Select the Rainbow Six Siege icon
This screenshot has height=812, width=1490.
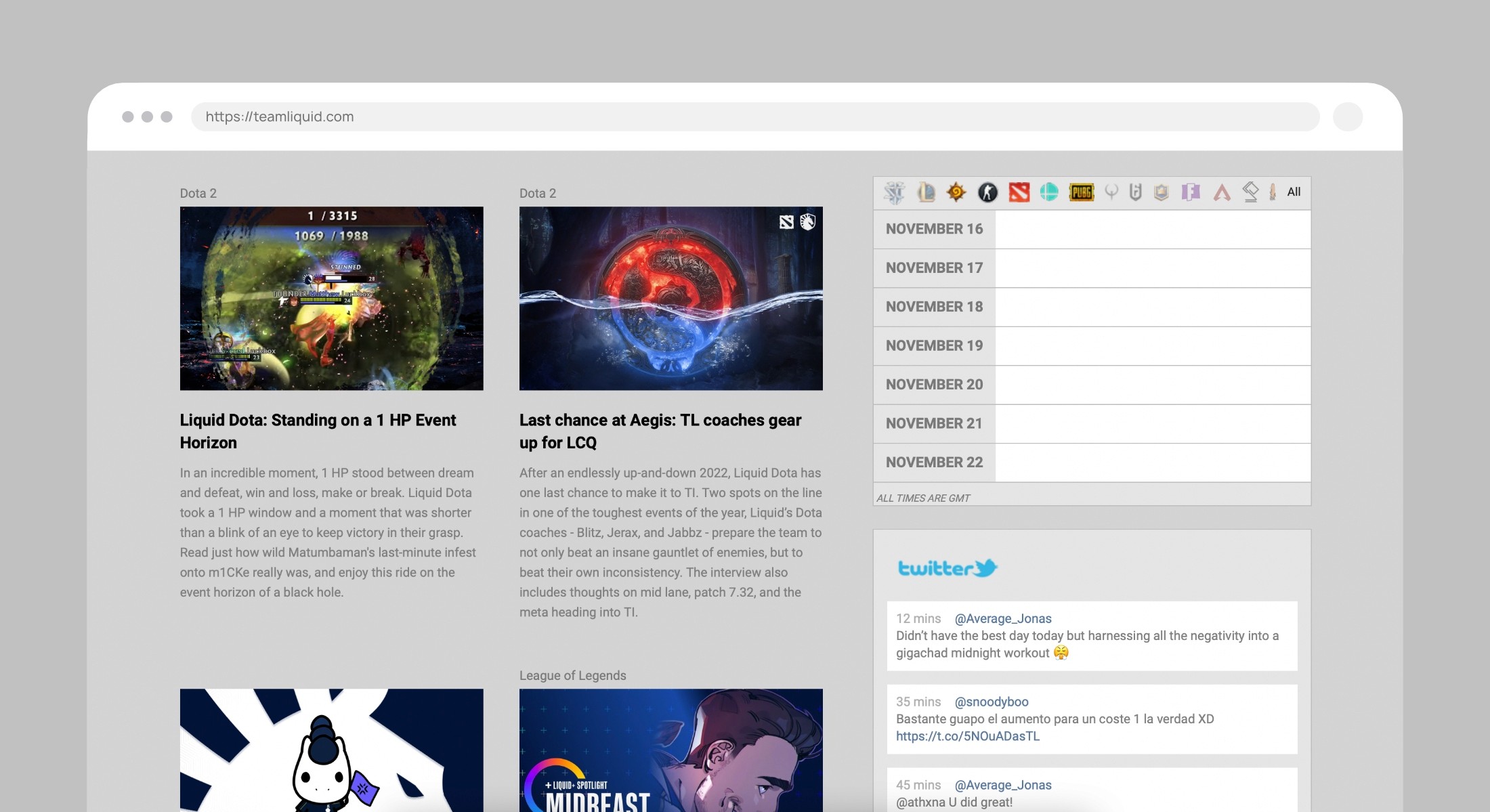coord(1136,192)
